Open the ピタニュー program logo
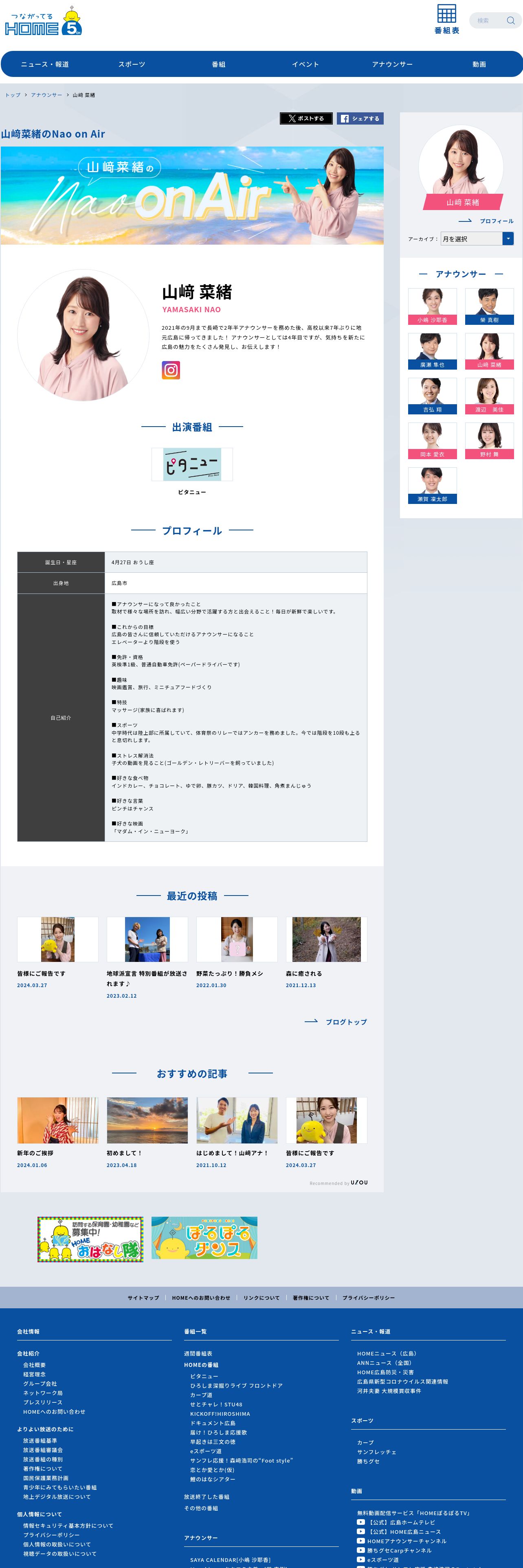 (x=192, y=464)
